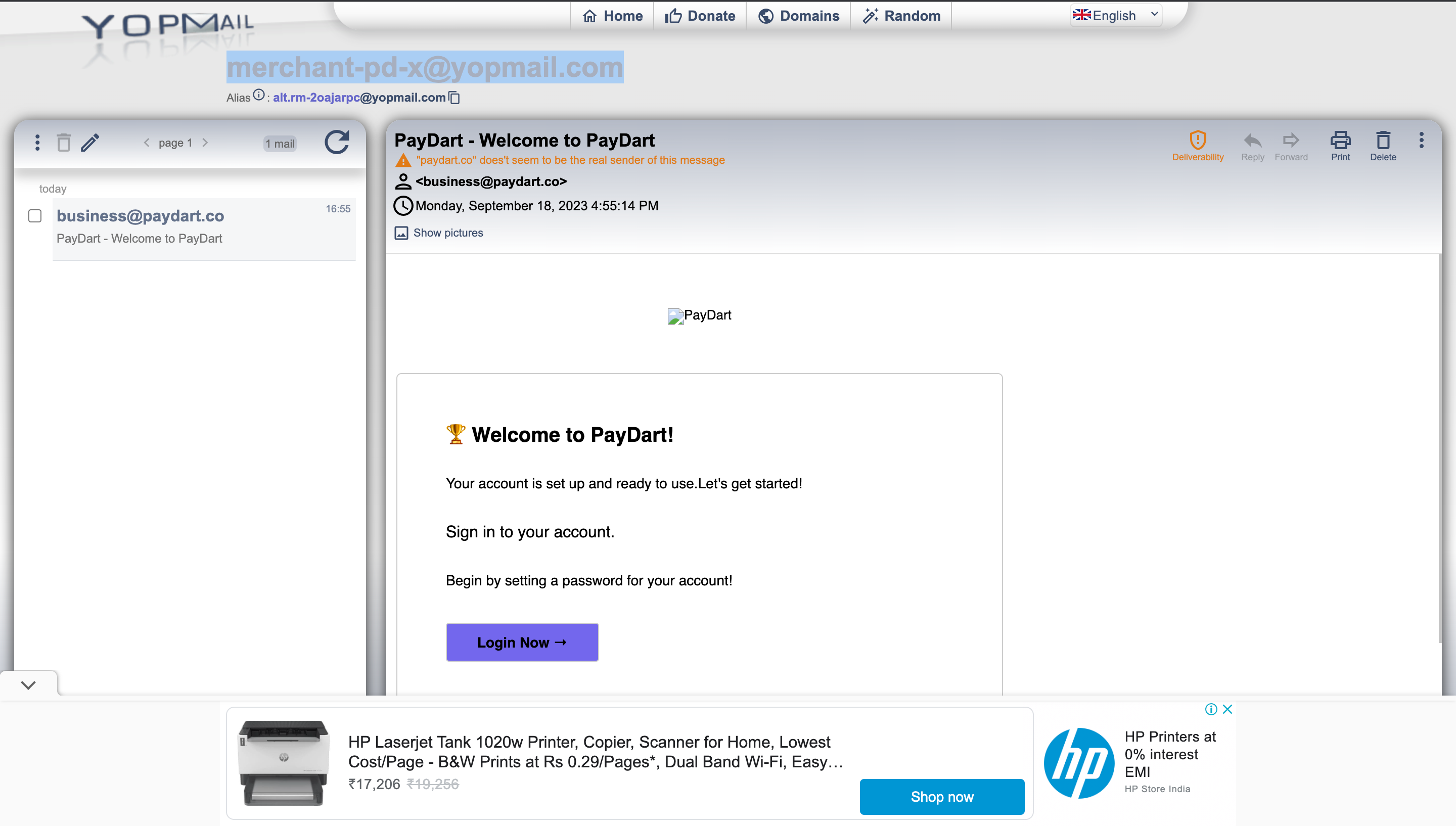
Task: Print the open email
Action: pos(1340,146)
